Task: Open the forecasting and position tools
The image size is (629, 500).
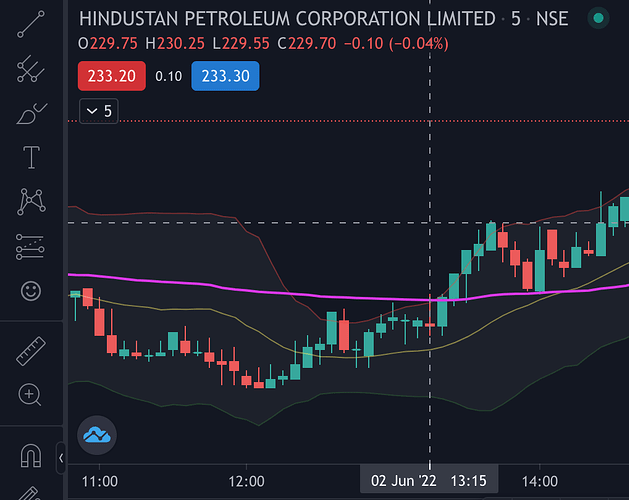Action: click(31, 246)
